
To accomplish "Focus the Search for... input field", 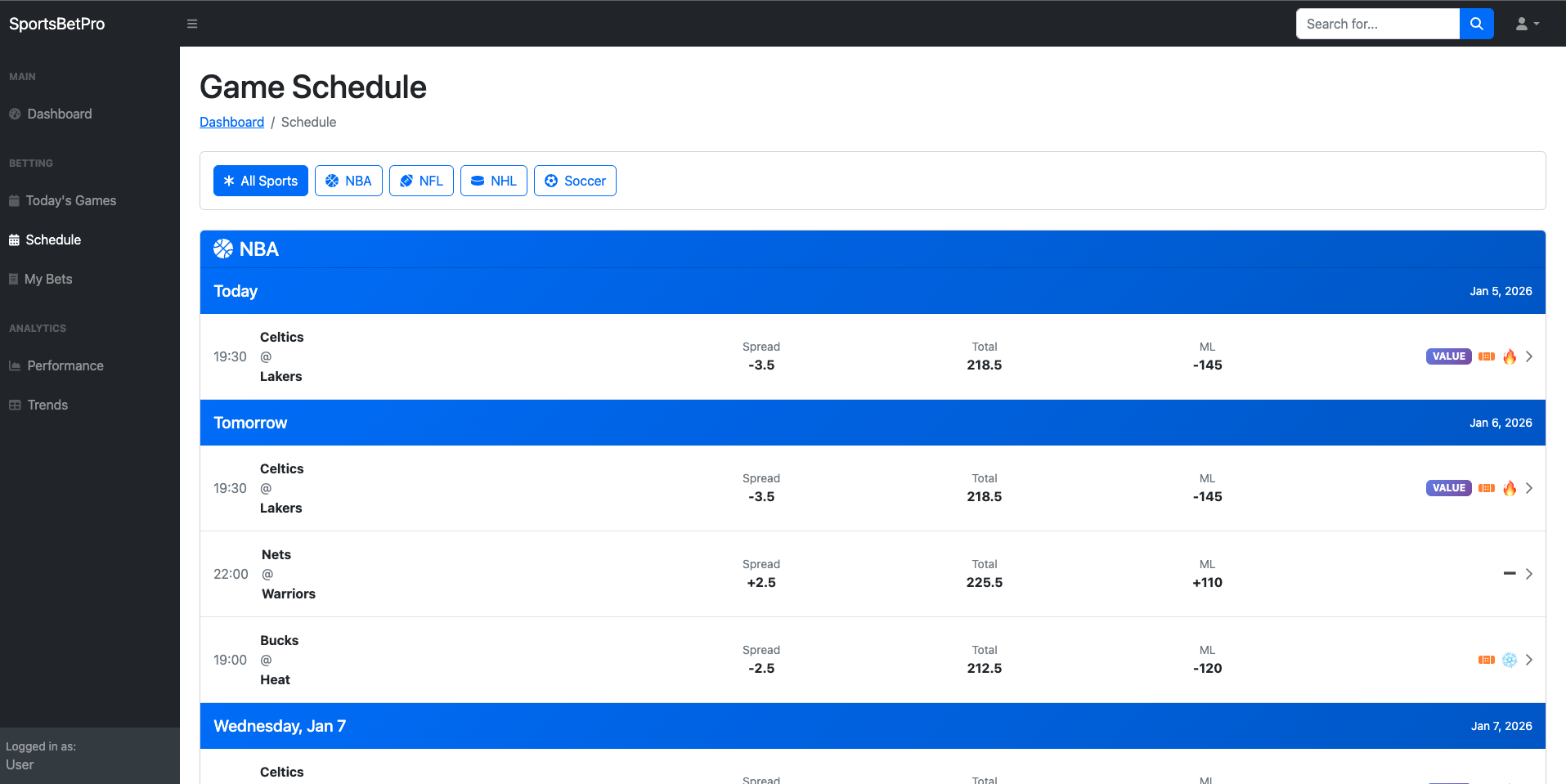I will [1377, 24].
